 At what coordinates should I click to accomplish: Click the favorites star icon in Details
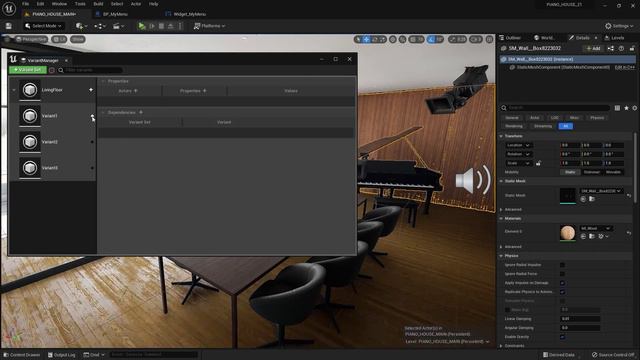pos(626,108)
